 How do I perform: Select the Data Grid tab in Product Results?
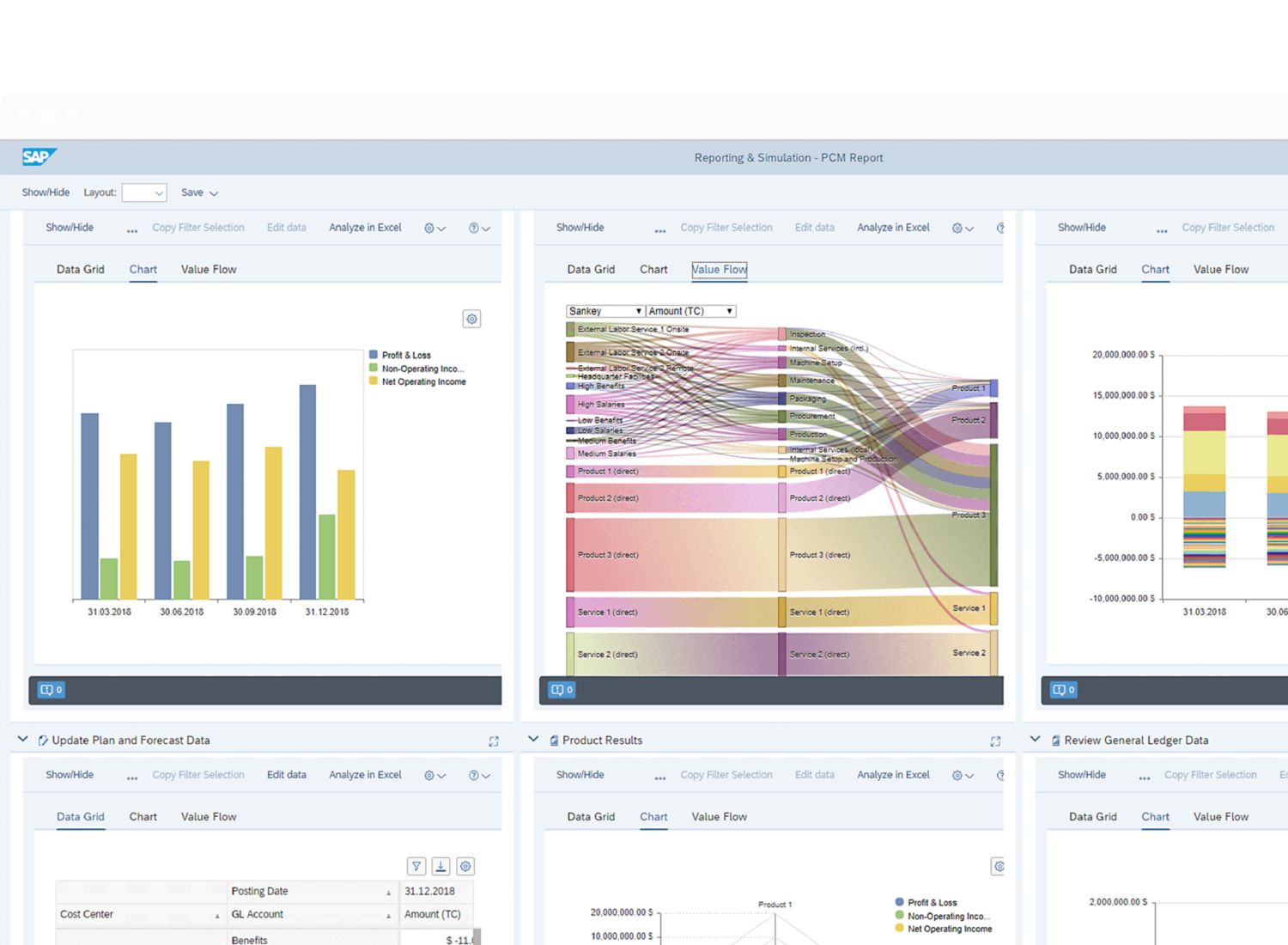point(591,817)
